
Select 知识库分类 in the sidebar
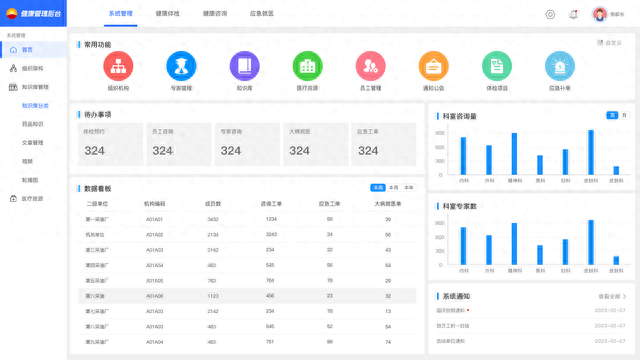pyautogui.click(x=35, y=106)
